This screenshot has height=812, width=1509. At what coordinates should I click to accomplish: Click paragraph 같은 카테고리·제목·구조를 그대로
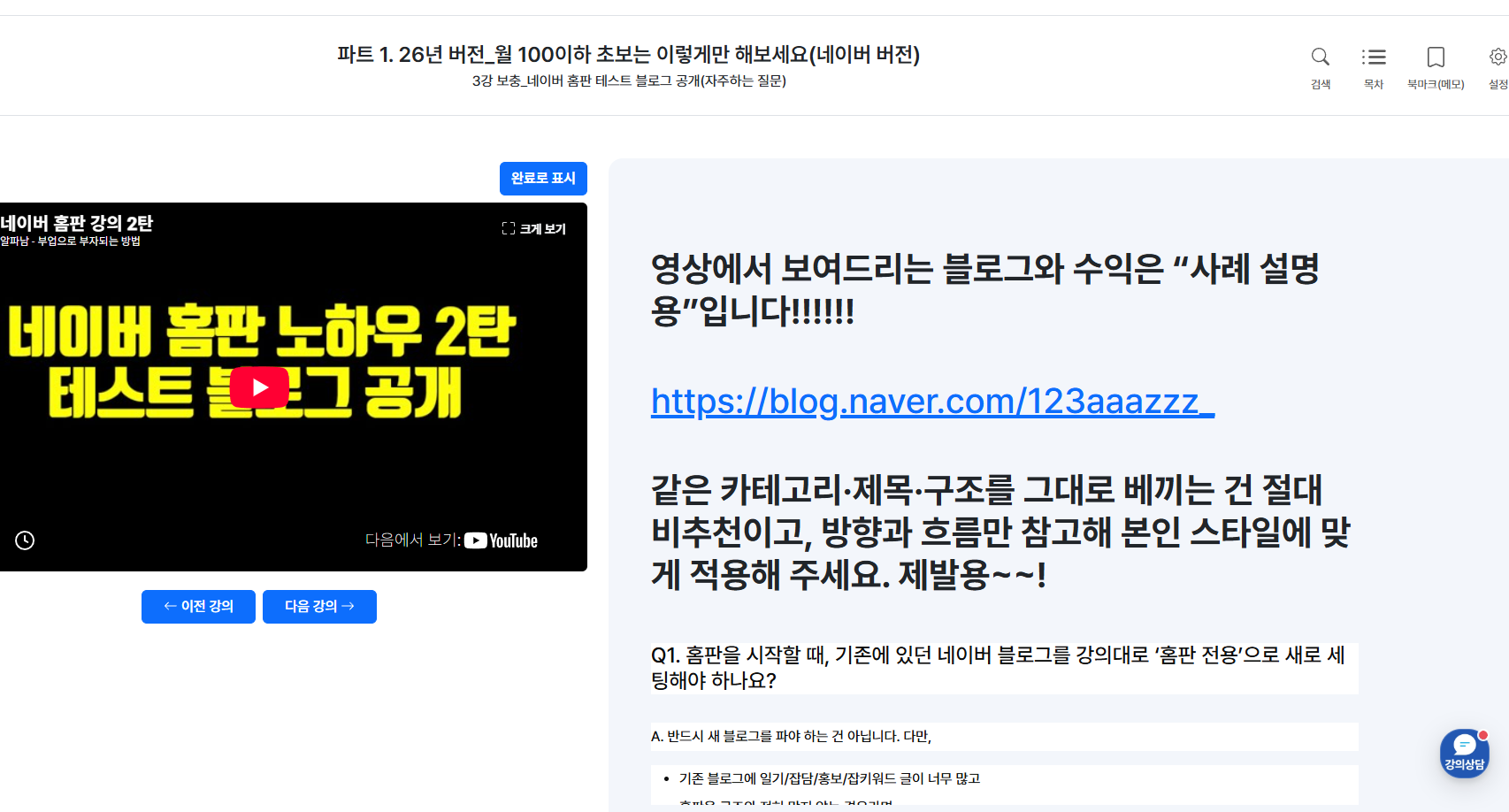1000,532
